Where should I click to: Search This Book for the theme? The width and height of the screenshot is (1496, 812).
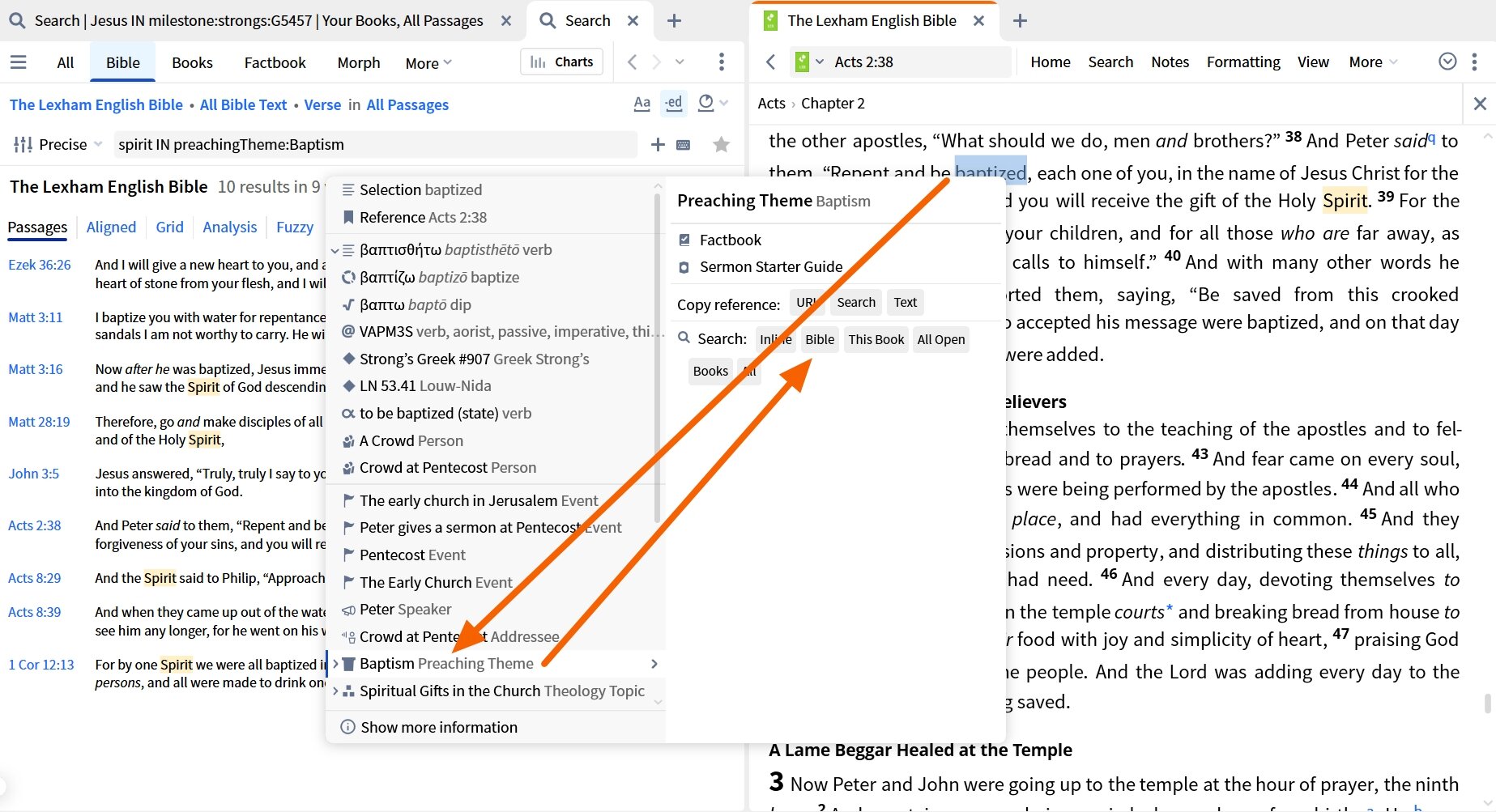point(876,339)
